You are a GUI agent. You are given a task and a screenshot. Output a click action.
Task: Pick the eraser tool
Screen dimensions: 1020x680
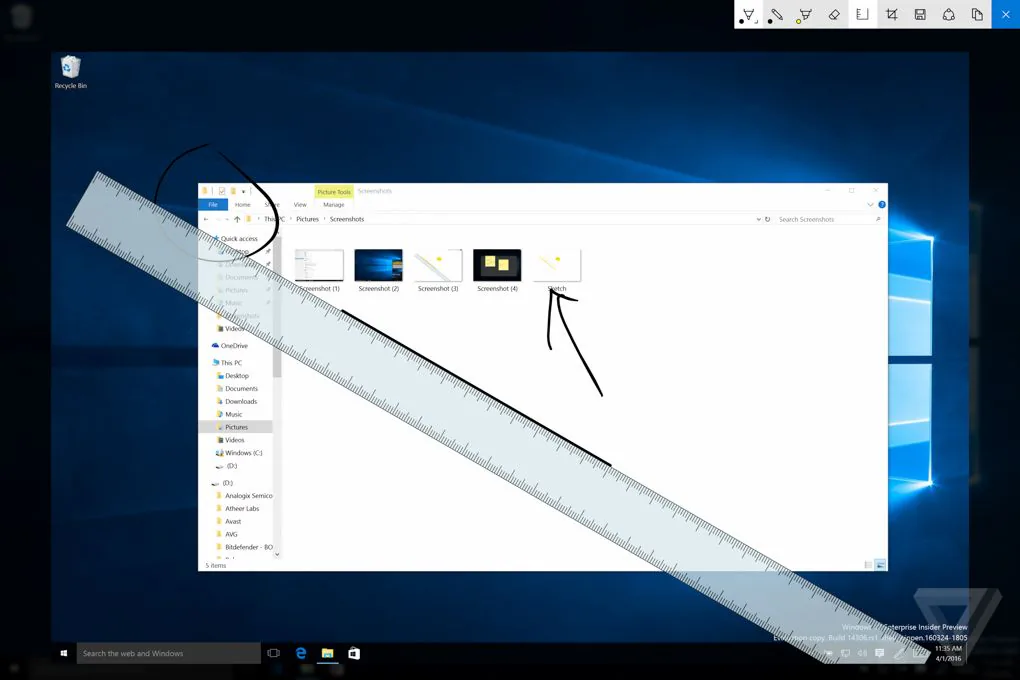[834, 14]
